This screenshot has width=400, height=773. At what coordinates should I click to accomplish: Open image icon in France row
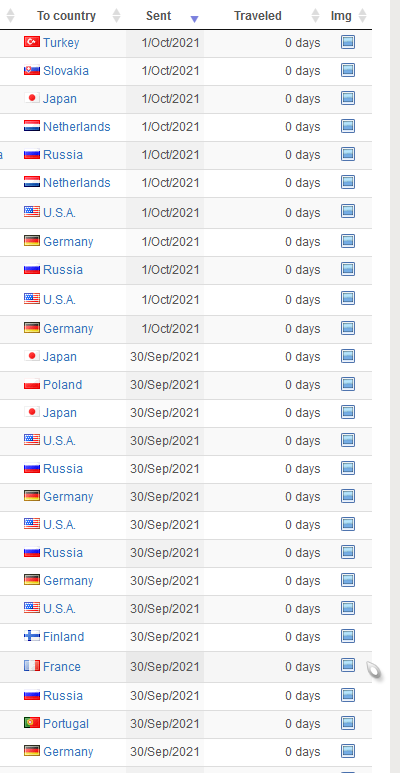click(x=348, y=666)
